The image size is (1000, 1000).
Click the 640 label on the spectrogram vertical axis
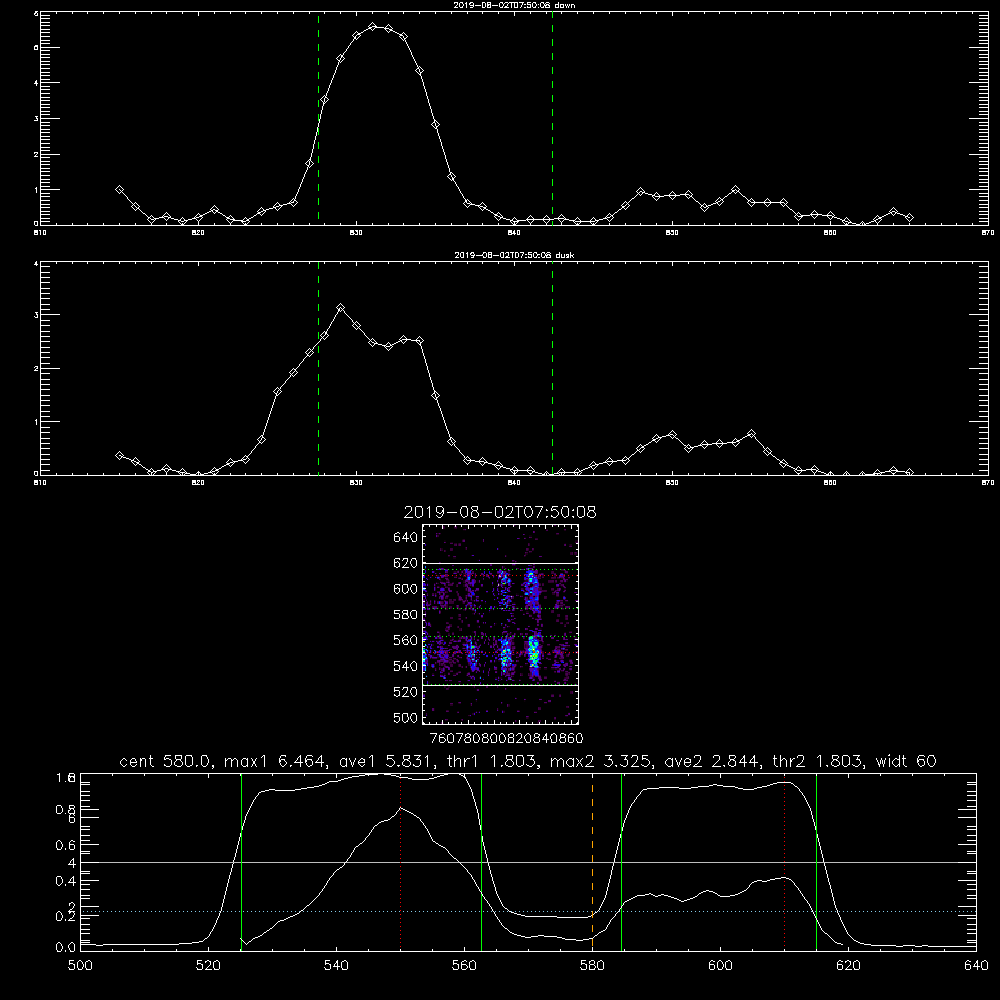click(x=405, y=538)
